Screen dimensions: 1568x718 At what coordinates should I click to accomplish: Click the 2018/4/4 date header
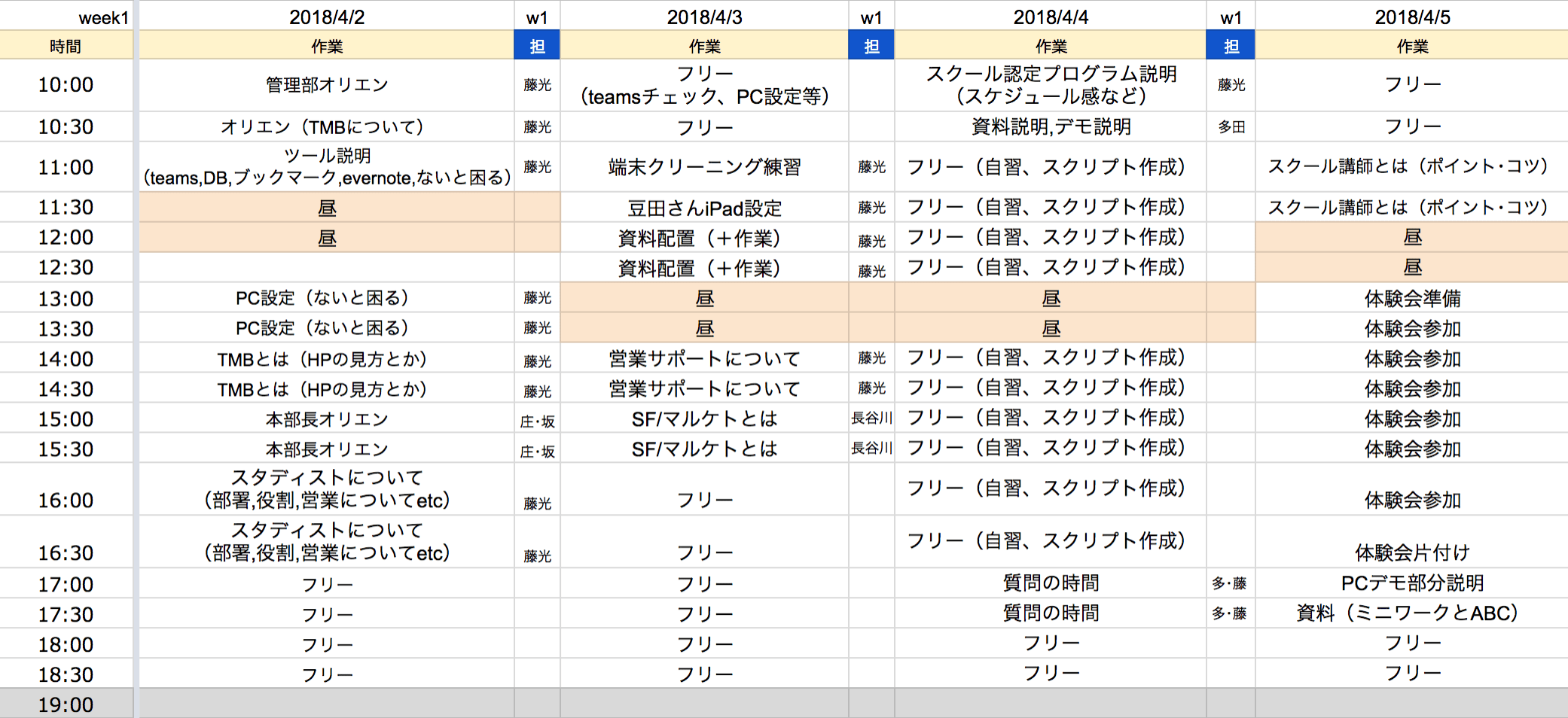pos(1051,17)
